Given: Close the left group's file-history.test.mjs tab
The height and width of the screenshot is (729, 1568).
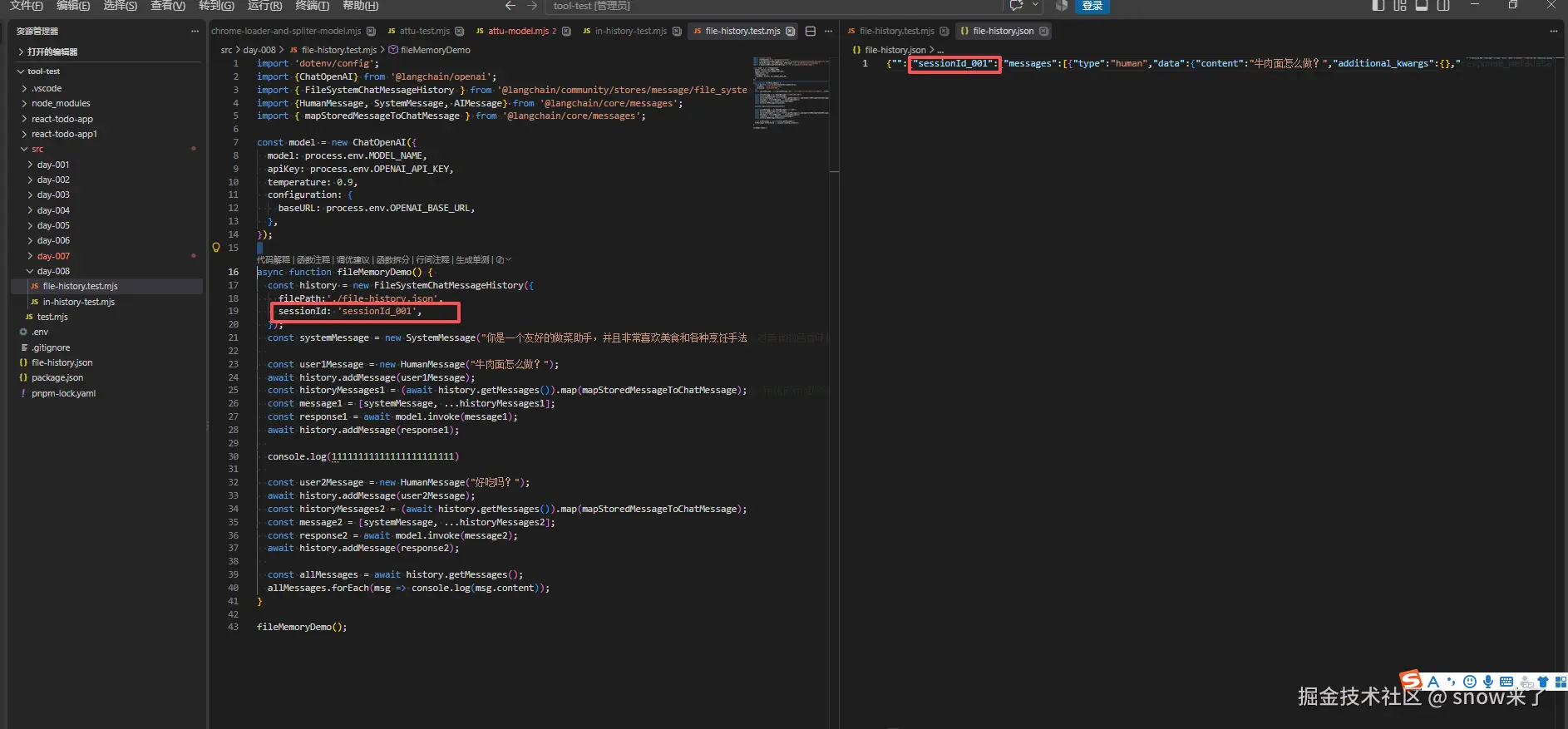Looking at the screenshot, I should 790,31.
